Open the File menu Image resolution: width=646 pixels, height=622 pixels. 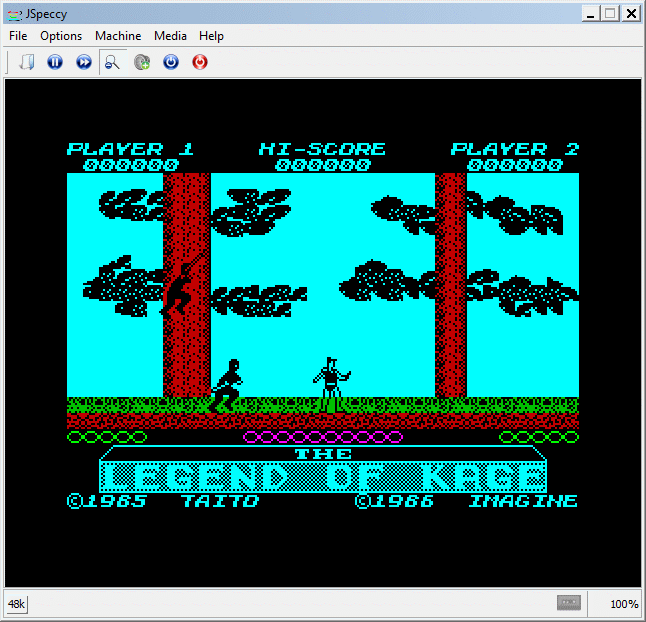click(18, 36)
